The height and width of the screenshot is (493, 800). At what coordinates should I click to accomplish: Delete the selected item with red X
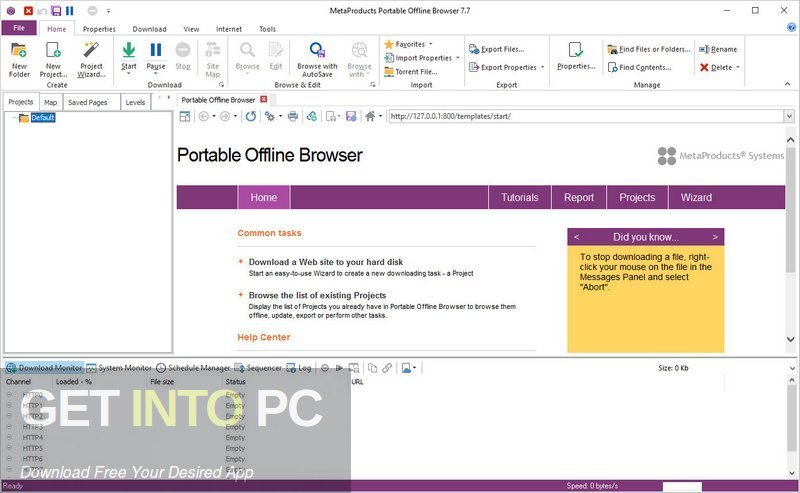(x=716, y=67)
